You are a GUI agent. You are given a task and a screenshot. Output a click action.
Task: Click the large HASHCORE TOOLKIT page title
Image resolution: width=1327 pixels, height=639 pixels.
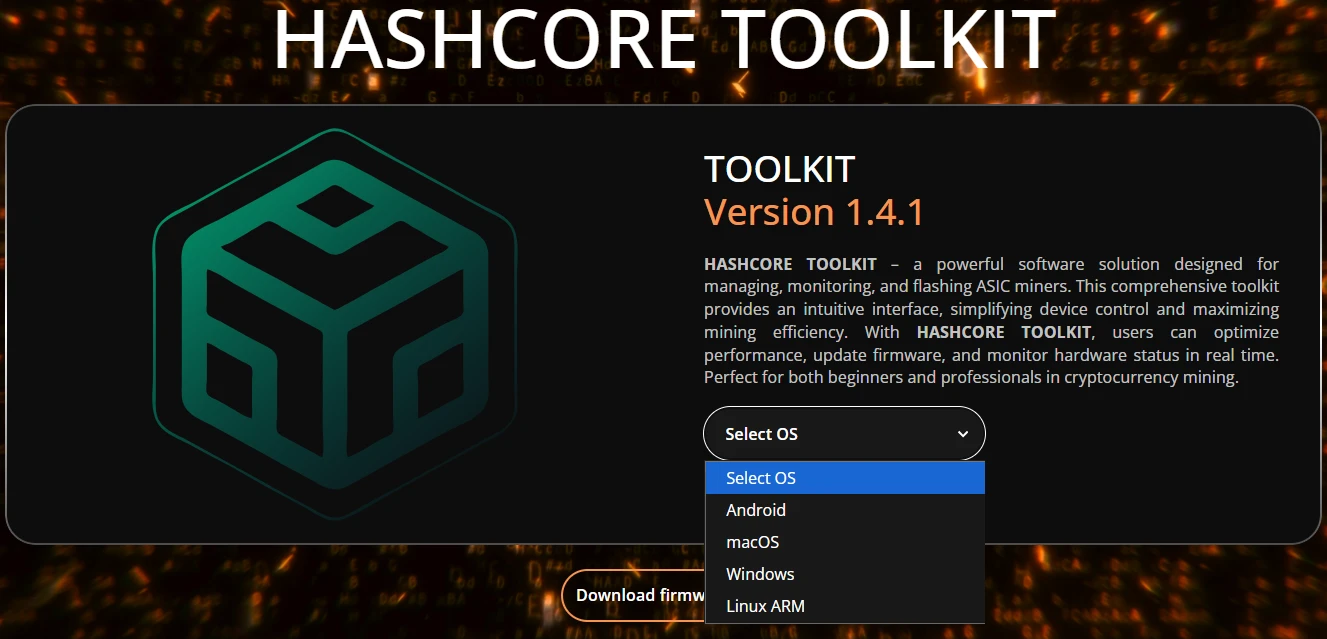point(663,40)
